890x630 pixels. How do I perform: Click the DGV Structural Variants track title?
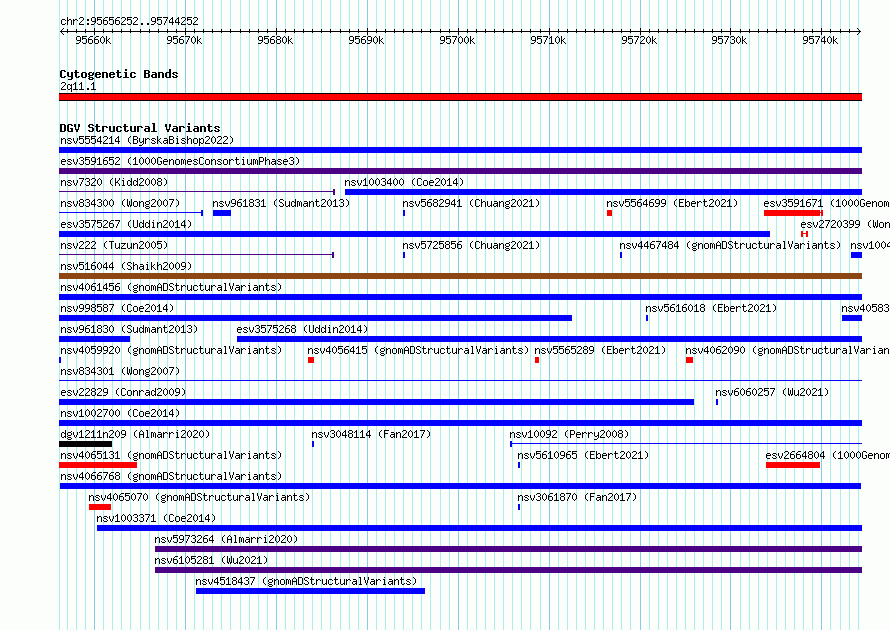click(140, 128)
